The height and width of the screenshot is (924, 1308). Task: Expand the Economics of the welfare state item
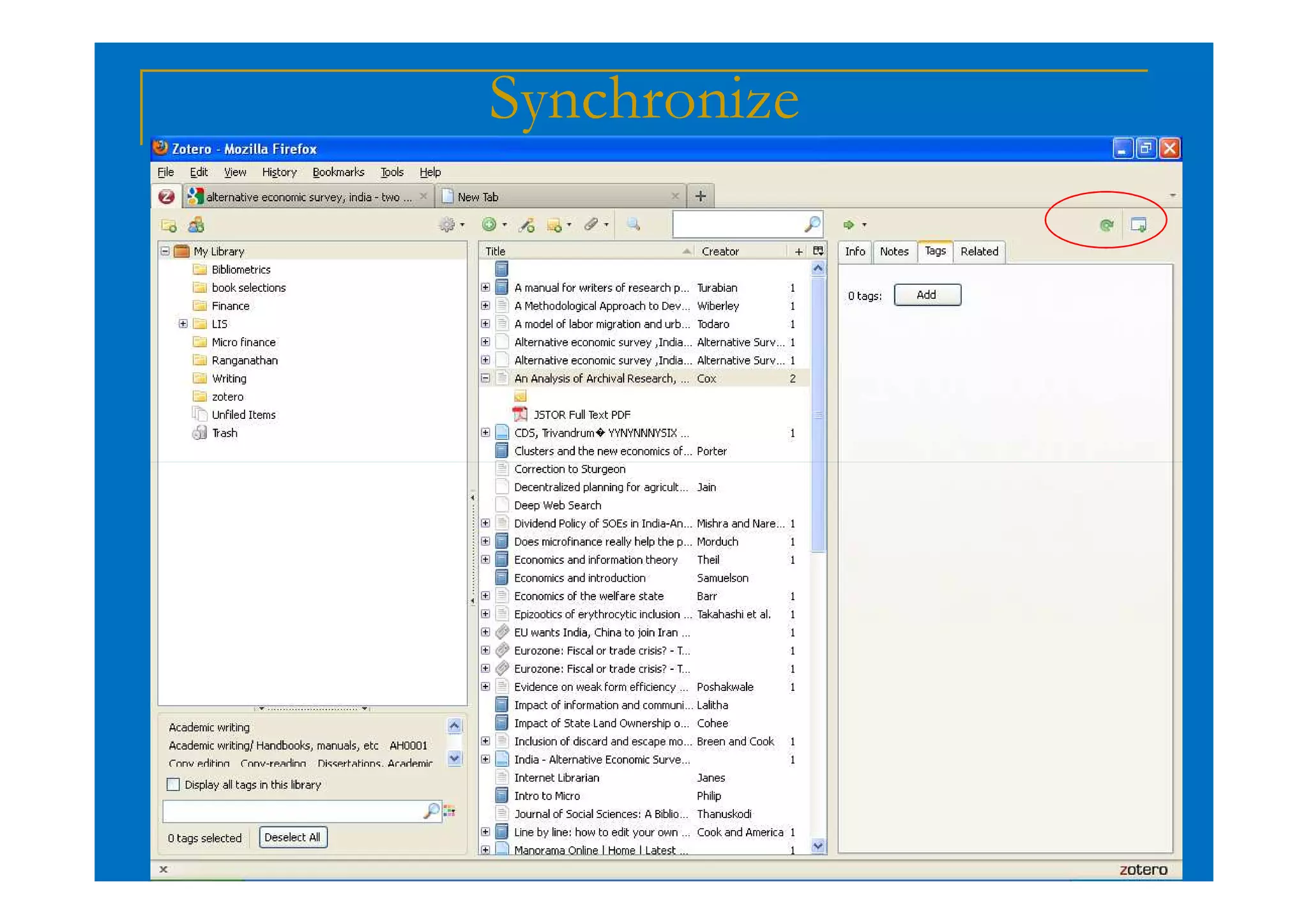(485, 596)
